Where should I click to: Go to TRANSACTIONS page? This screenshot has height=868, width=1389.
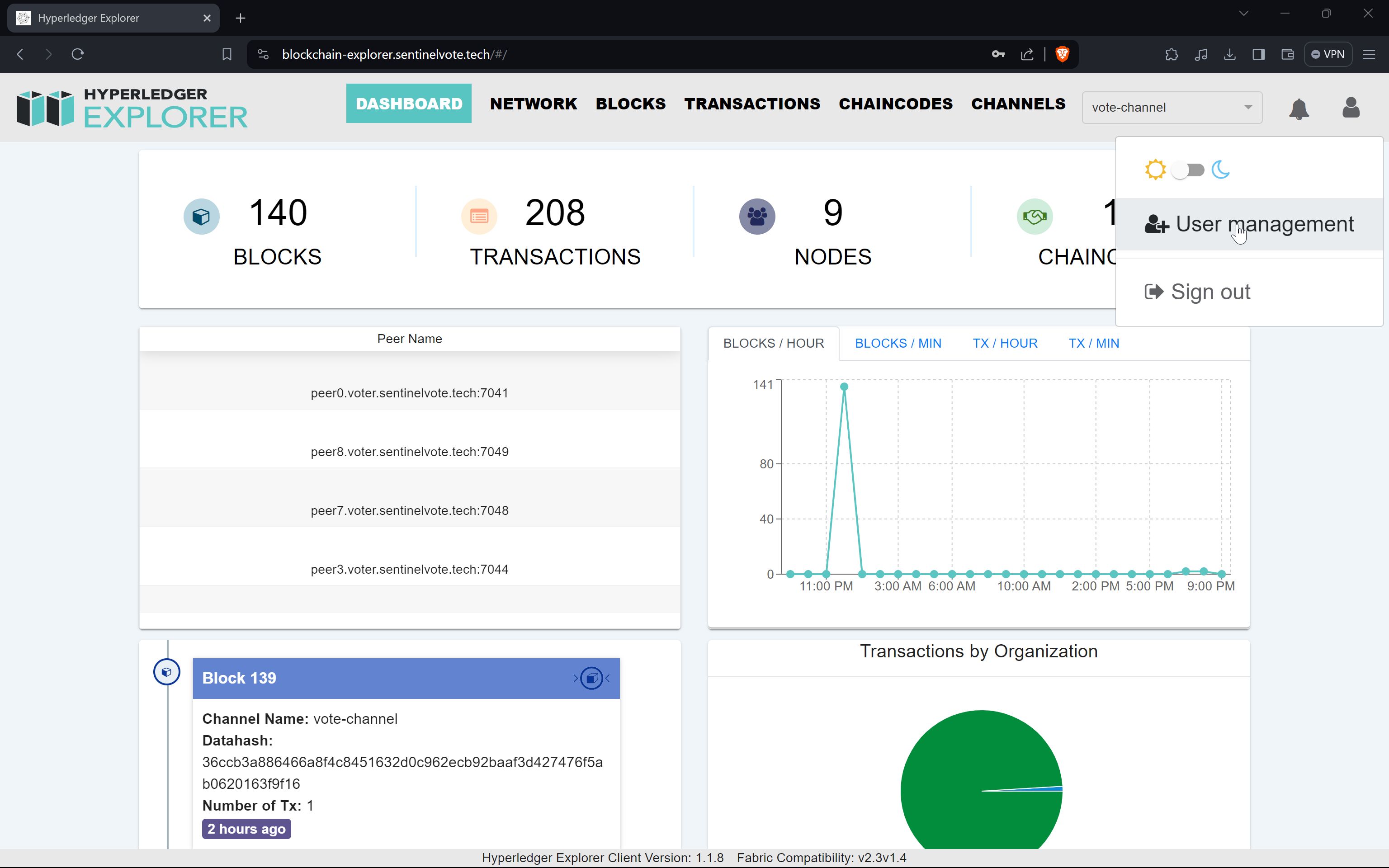(752, 104)
